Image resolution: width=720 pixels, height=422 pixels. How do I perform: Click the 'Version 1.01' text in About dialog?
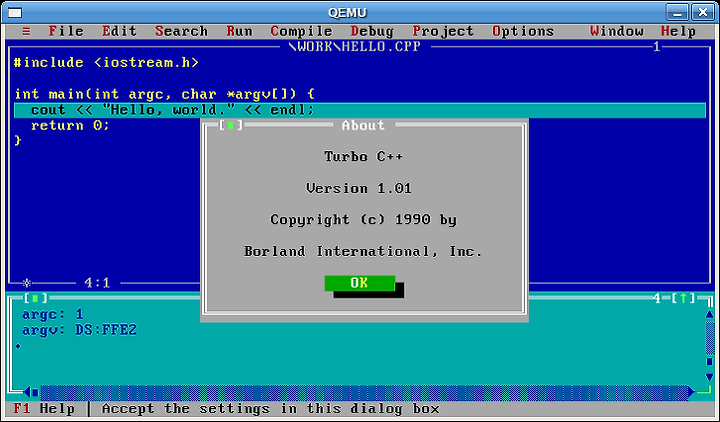pos(359,188)
